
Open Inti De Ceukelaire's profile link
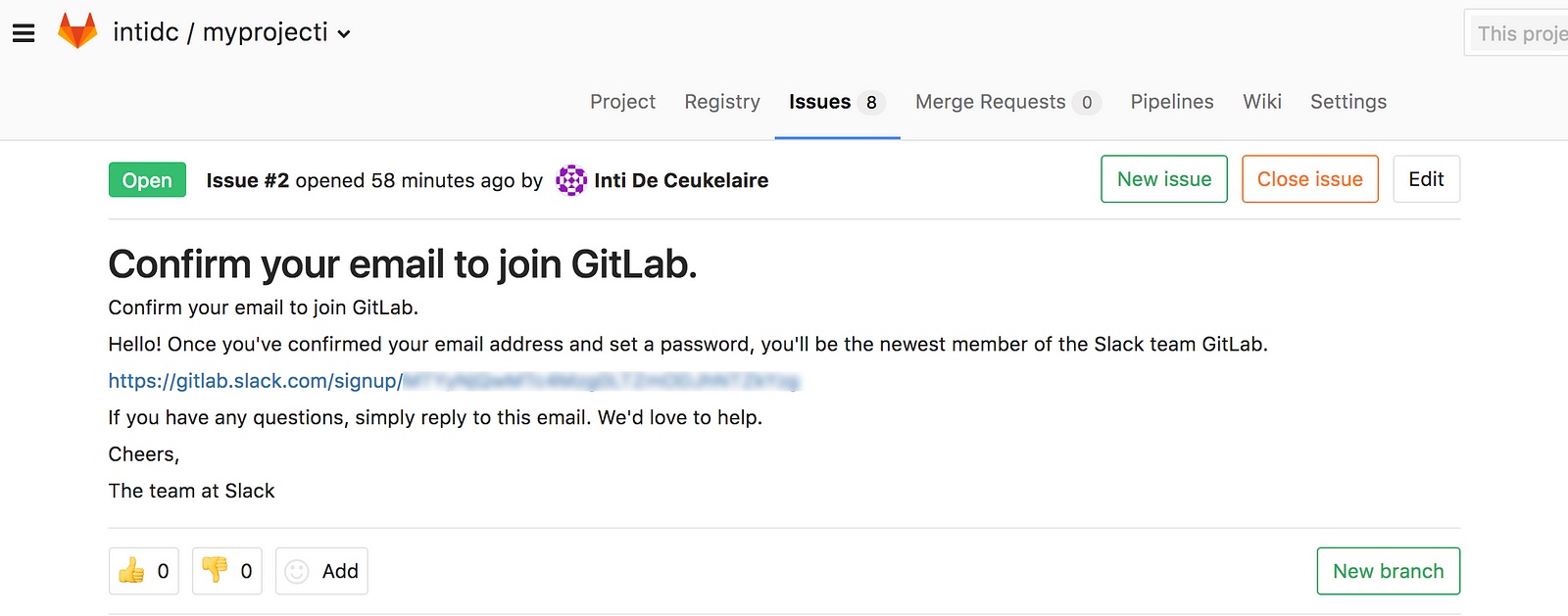click(681, 180)
